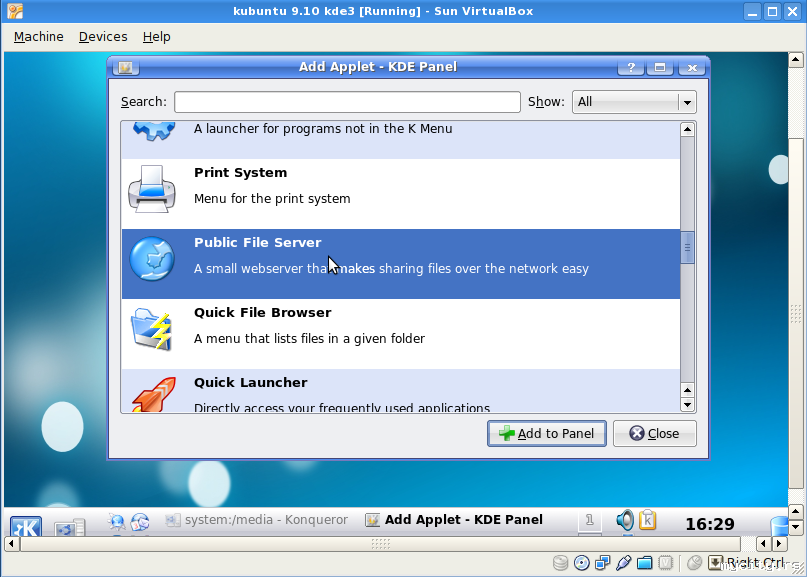Click the Add to Panel button

pyautogui.click(x=547, y=433)
